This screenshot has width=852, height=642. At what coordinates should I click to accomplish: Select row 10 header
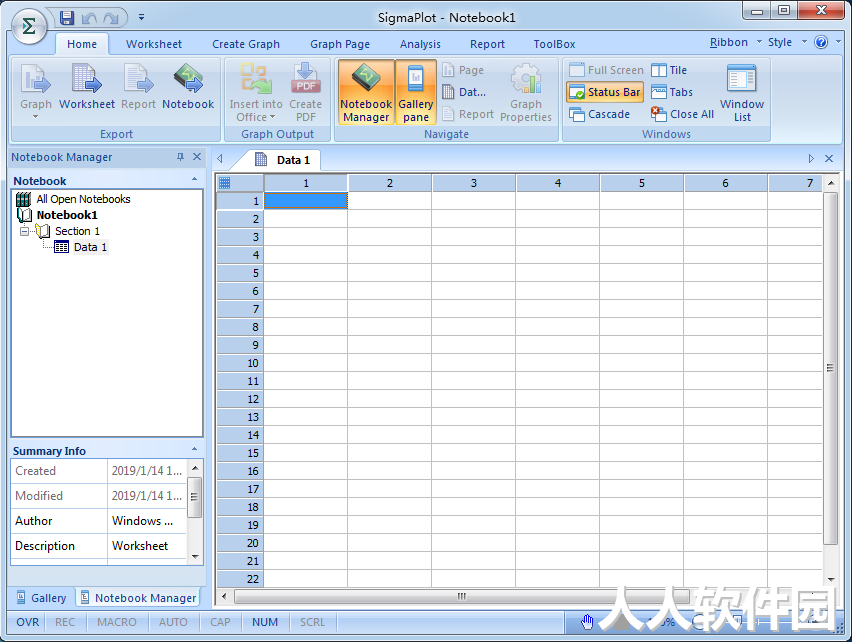point(240,363)
